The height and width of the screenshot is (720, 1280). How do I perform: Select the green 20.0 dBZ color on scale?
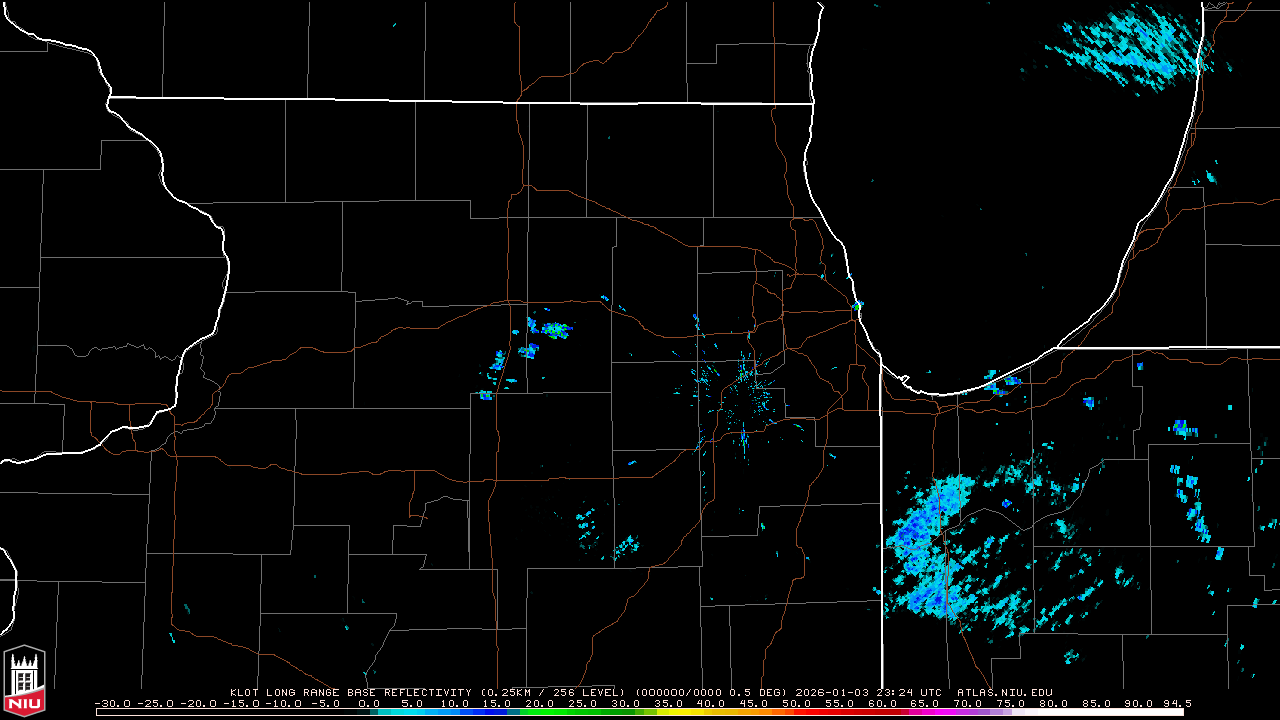point(540,712)
